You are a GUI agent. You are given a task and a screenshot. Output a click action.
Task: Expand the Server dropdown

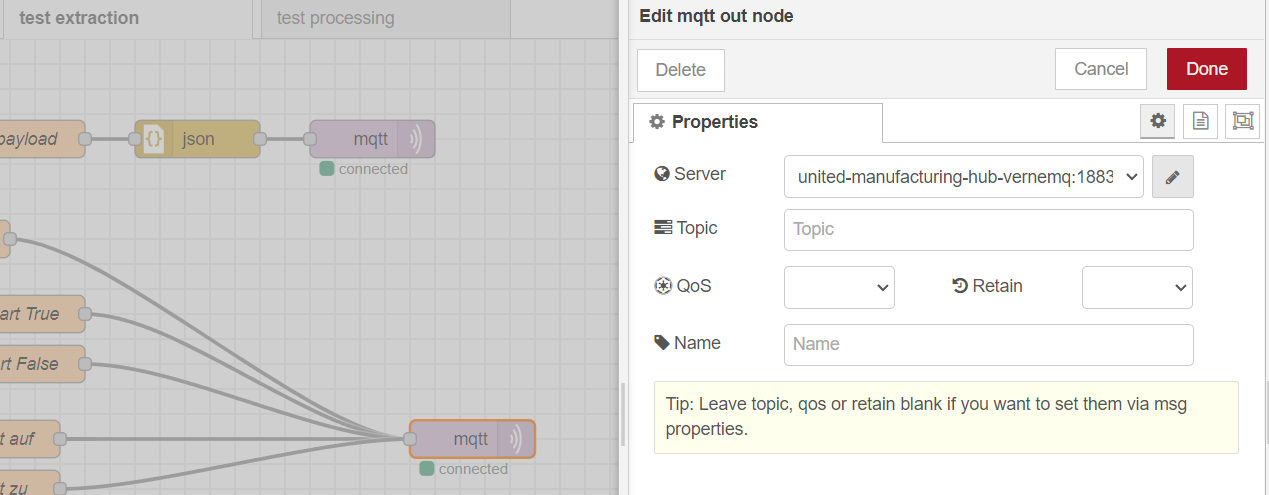tap(963, 177)
